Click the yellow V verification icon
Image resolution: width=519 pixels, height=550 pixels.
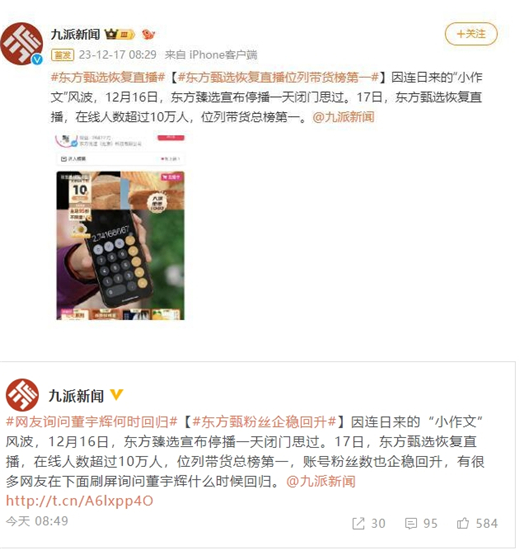click(116, 395)
